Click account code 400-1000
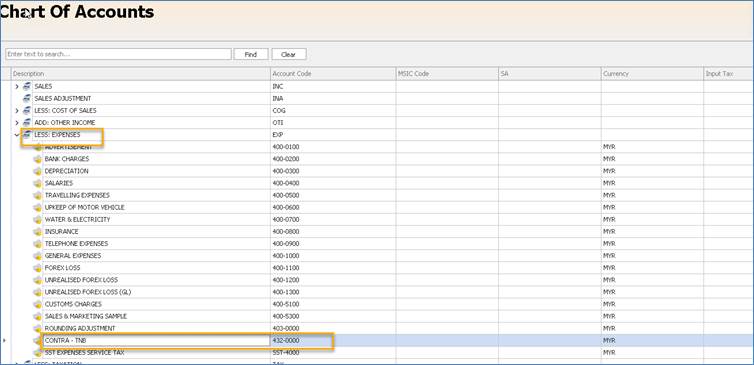The width and height of the screenshot is (754, 365). (286, 256)
